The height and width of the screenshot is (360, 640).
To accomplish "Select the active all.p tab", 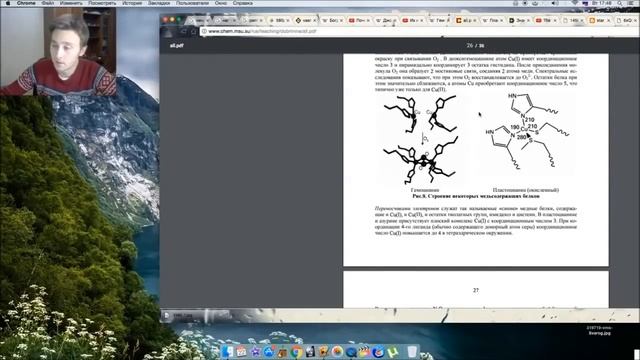I will click(x=465, y=20).
